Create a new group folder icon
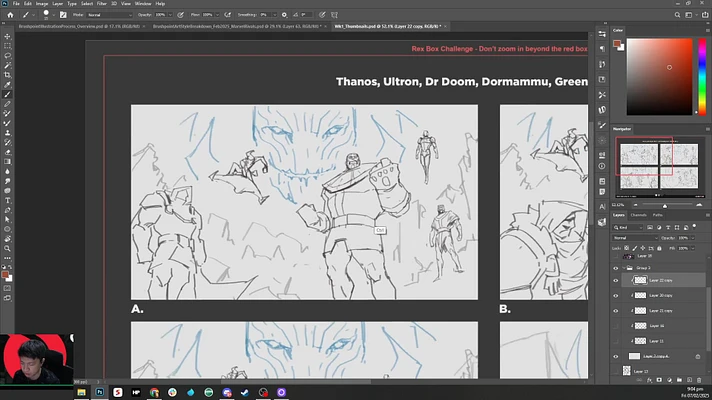 [679, 380]
